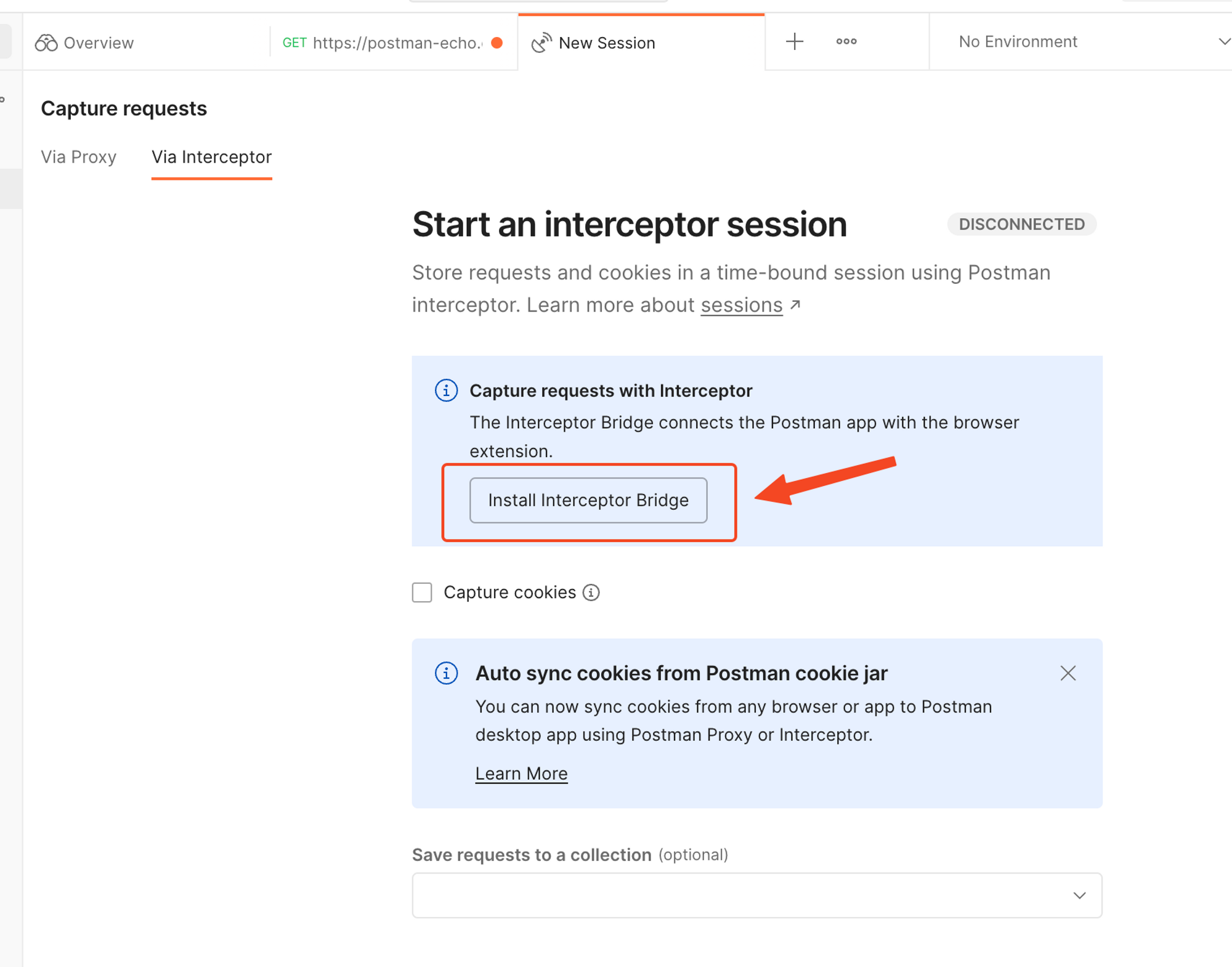Image resolution: width=1232 pixels, height=967 pixels.
Task: Switch to the Via Proxy tab
Action: 78,157
